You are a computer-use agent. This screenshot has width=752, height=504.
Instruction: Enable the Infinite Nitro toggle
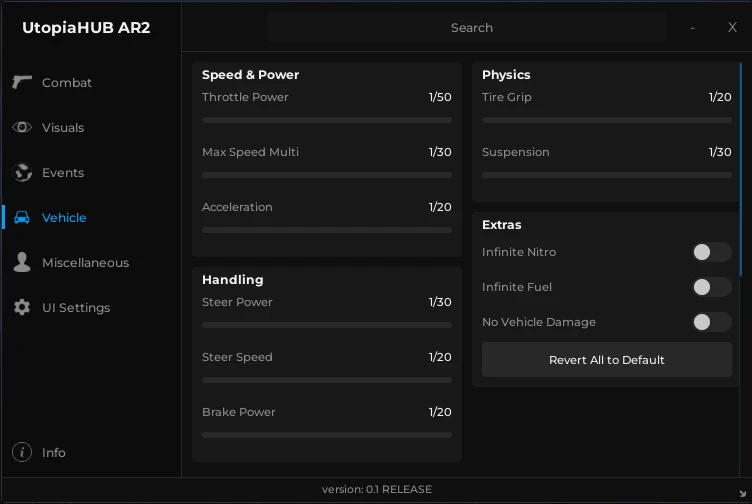pos(712,252)
